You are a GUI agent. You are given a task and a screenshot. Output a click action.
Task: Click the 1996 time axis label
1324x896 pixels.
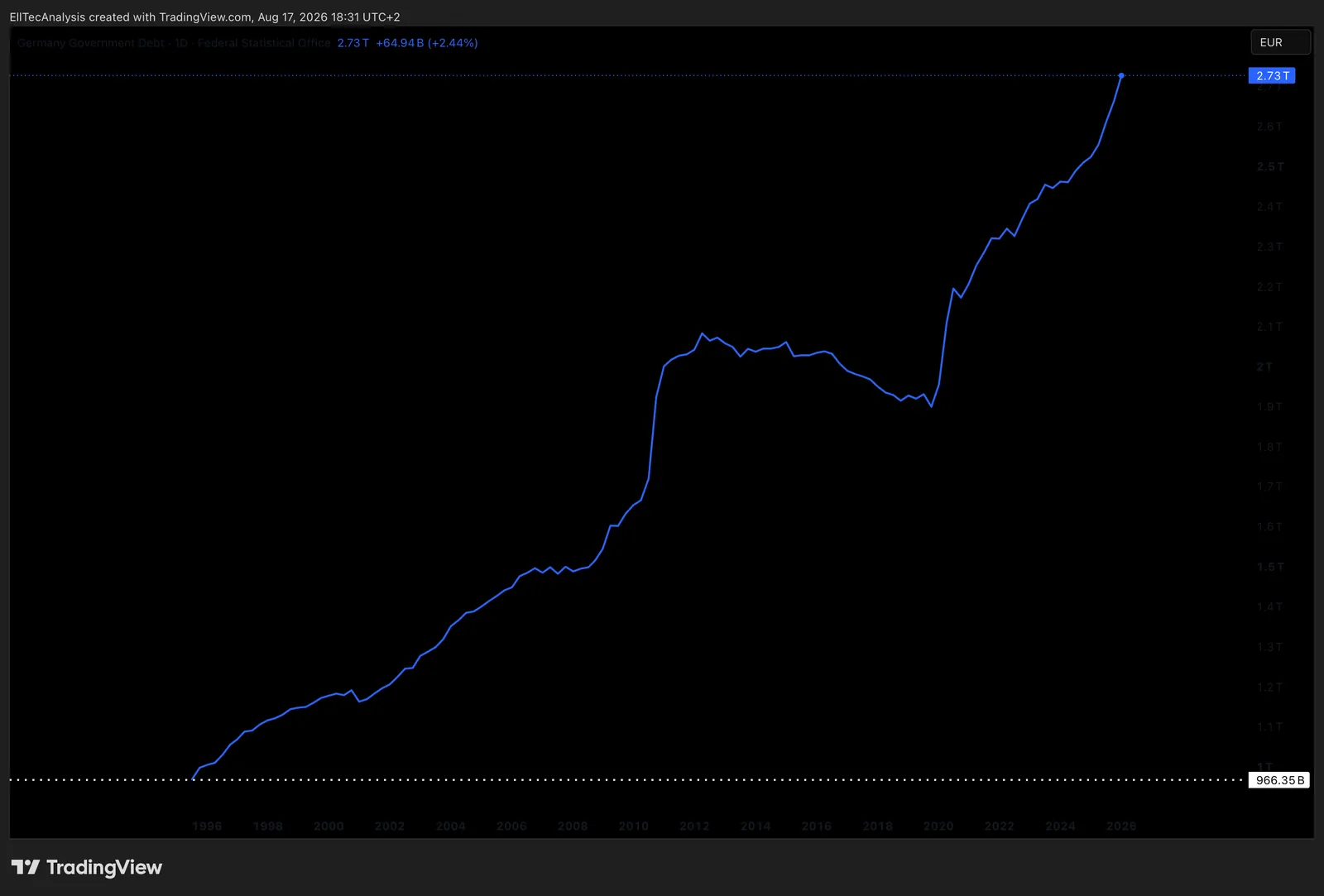(x=207, y=826)
